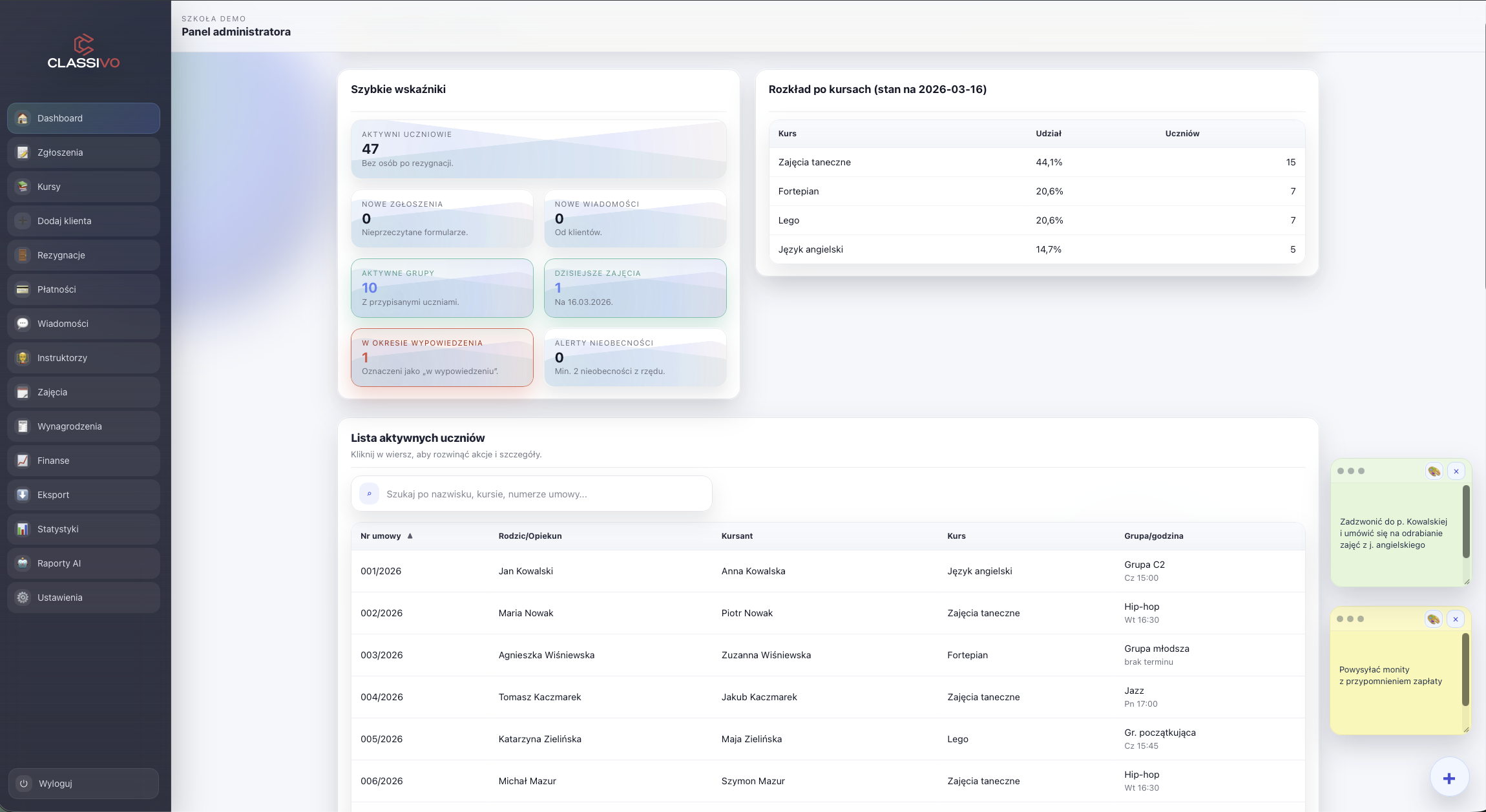Click the Wyloguj power icon

(24, 784)
